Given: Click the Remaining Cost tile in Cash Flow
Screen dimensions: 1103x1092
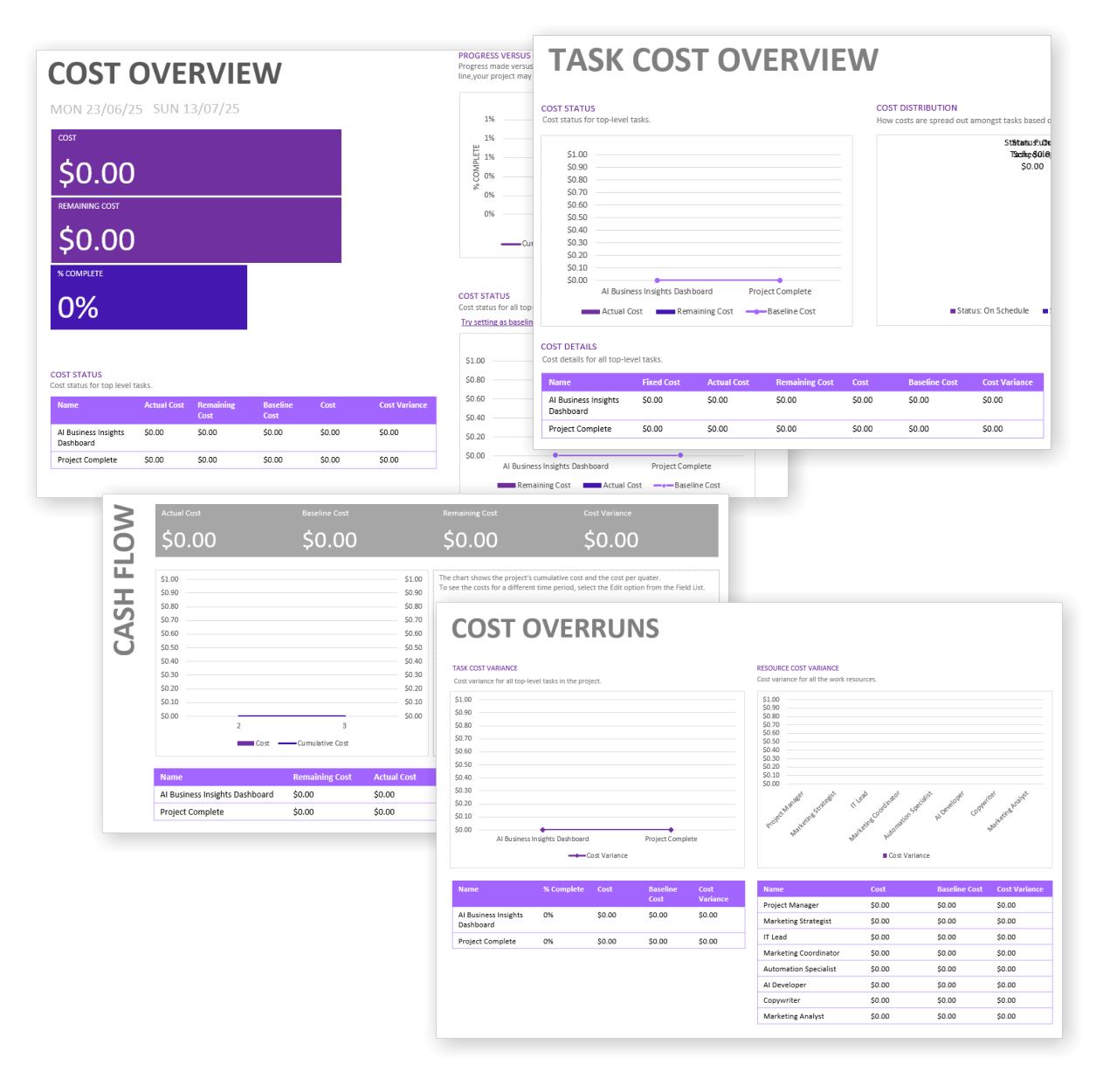Looking at the screenshot, I should pos(470,531).
